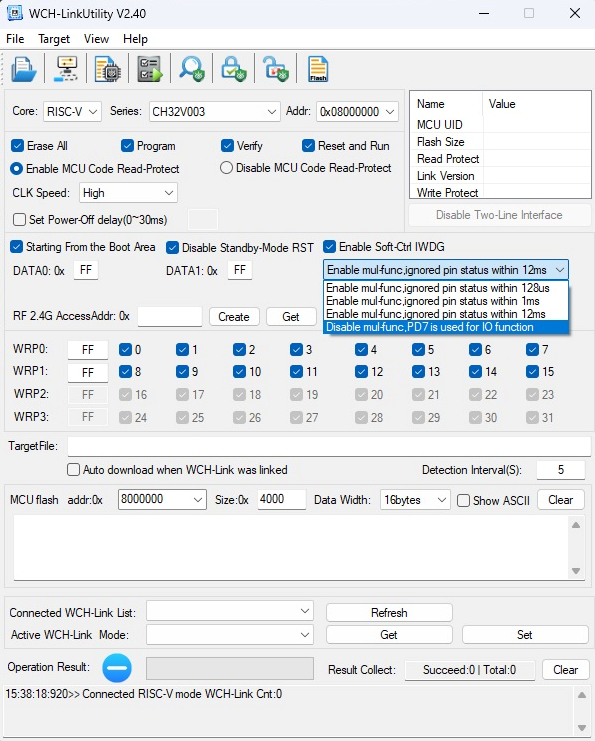Open the Core RISC-V dropdown

(72, 112)
